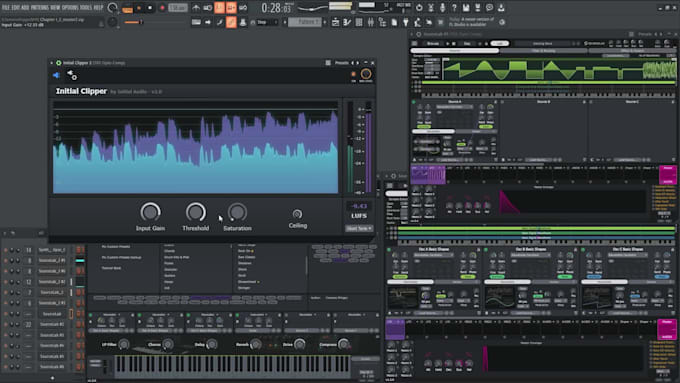Toggle Osc B Basic Shapes power button
The image size is (680, 383).
tap(486, 250)
